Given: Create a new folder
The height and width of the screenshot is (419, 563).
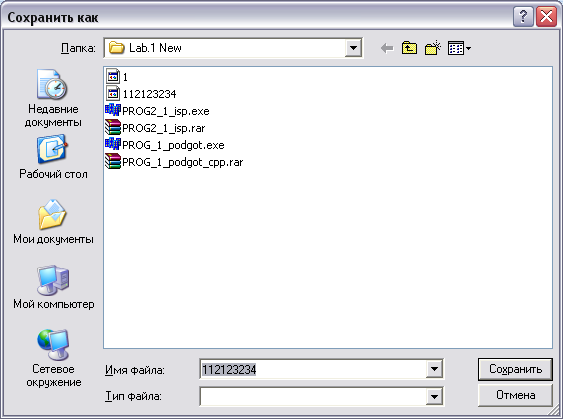Looking at the screenshot, I should coord(433,48).
